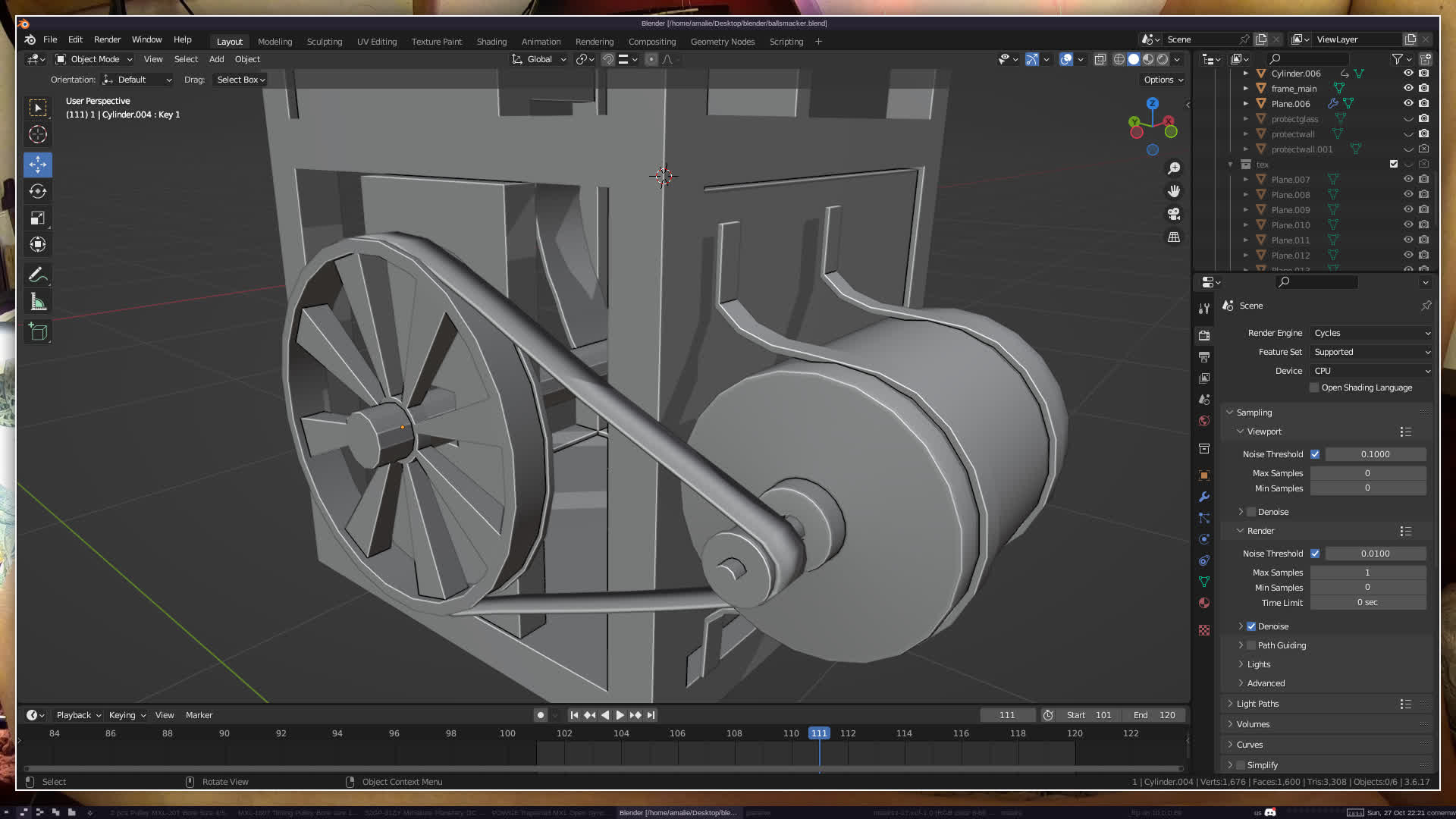Open the Modifiers wrench properties tab
The height and width of the screenshot is (819, 1456).
[x=1204, y=497]
